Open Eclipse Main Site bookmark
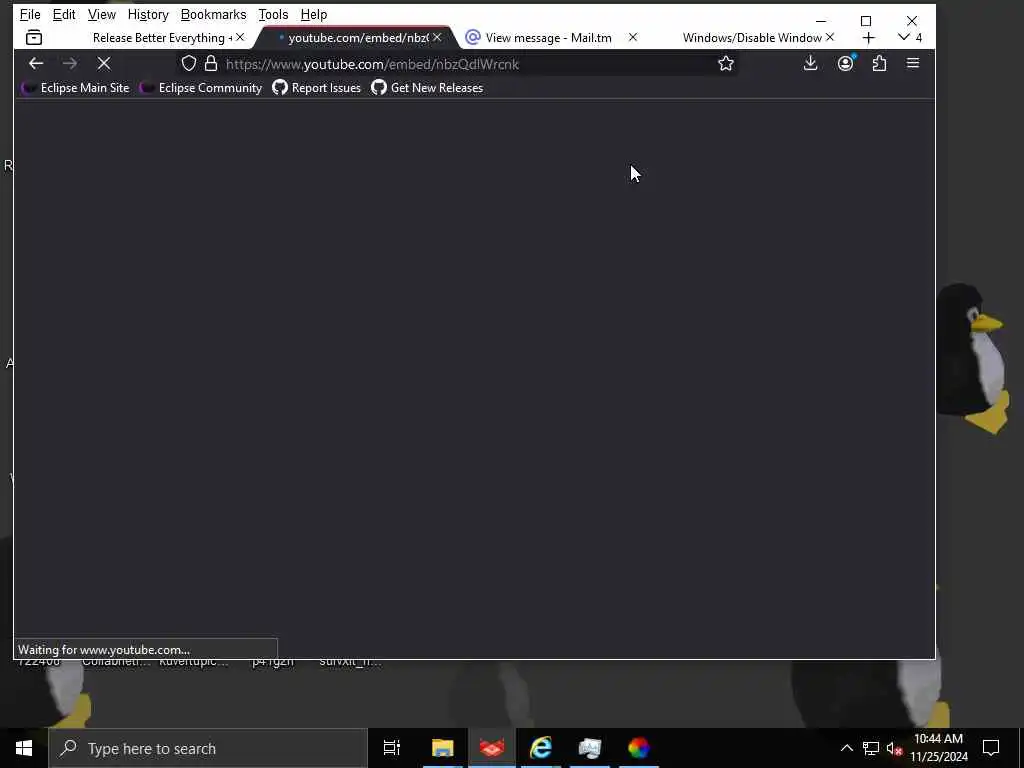1024x768 pixels. tap(75, 88)
